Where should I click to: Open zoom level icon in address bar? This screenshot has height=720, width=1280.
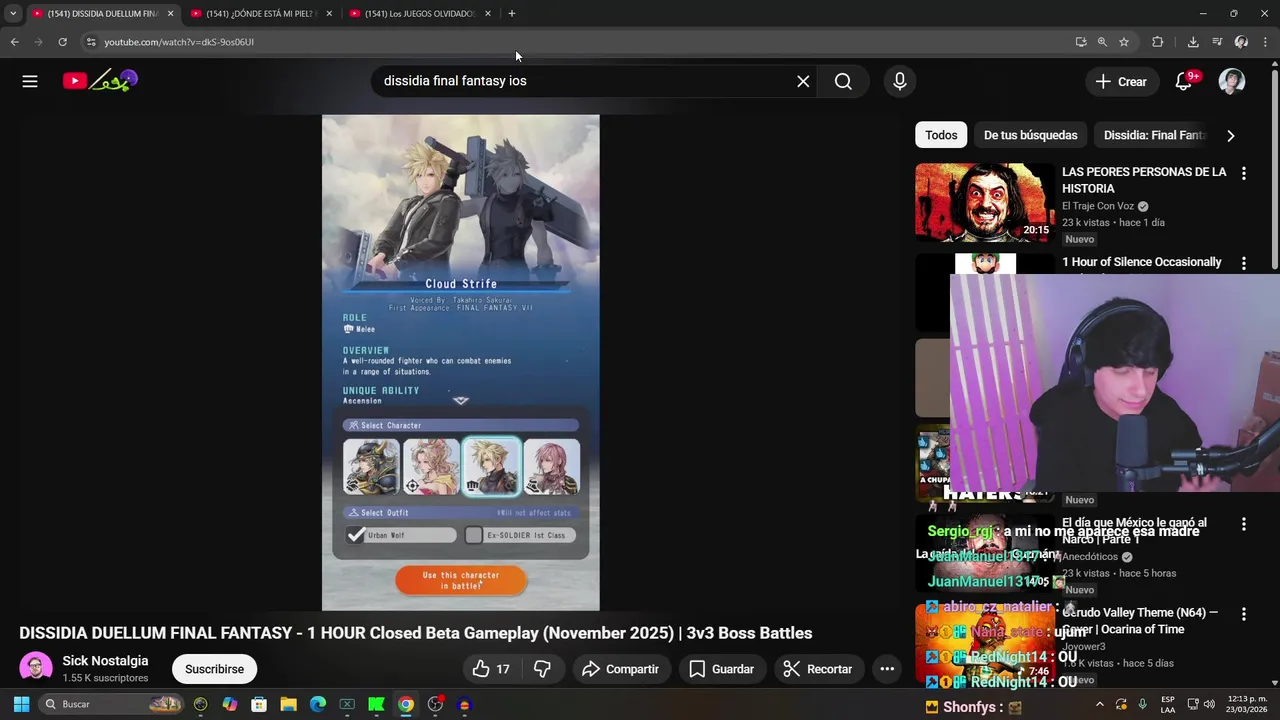1102,42
